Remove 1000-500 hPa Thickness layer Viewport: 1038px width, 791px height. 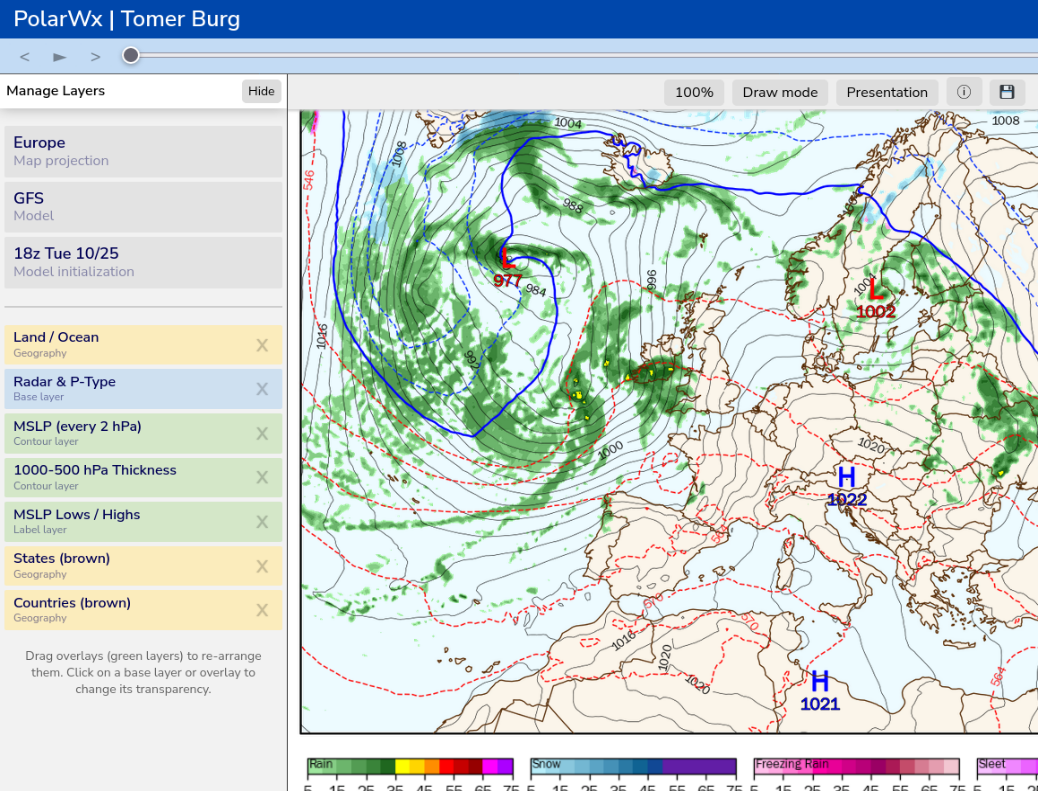tap(262, 477)
